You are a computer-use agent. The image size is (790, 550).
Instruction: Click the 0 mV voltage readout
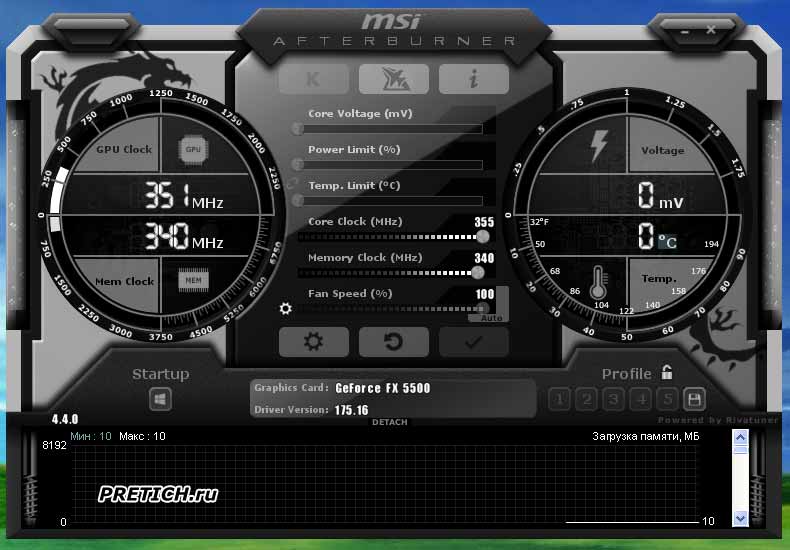pyautogui.click(x=661, y=196)
